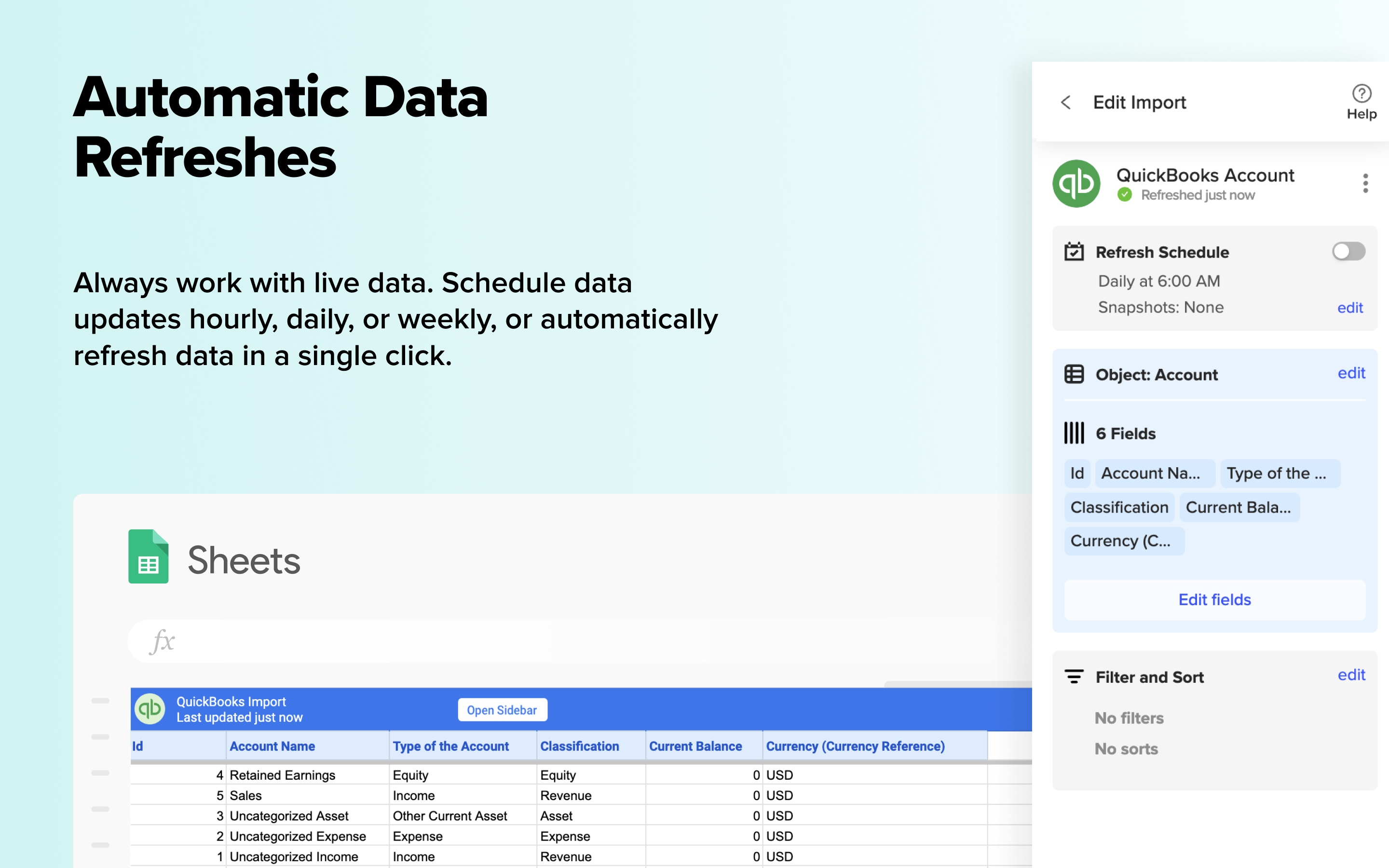Viewport: 1389px width, 868px height.
Task: Click the fx formula bar
Action: pos(163,641)
